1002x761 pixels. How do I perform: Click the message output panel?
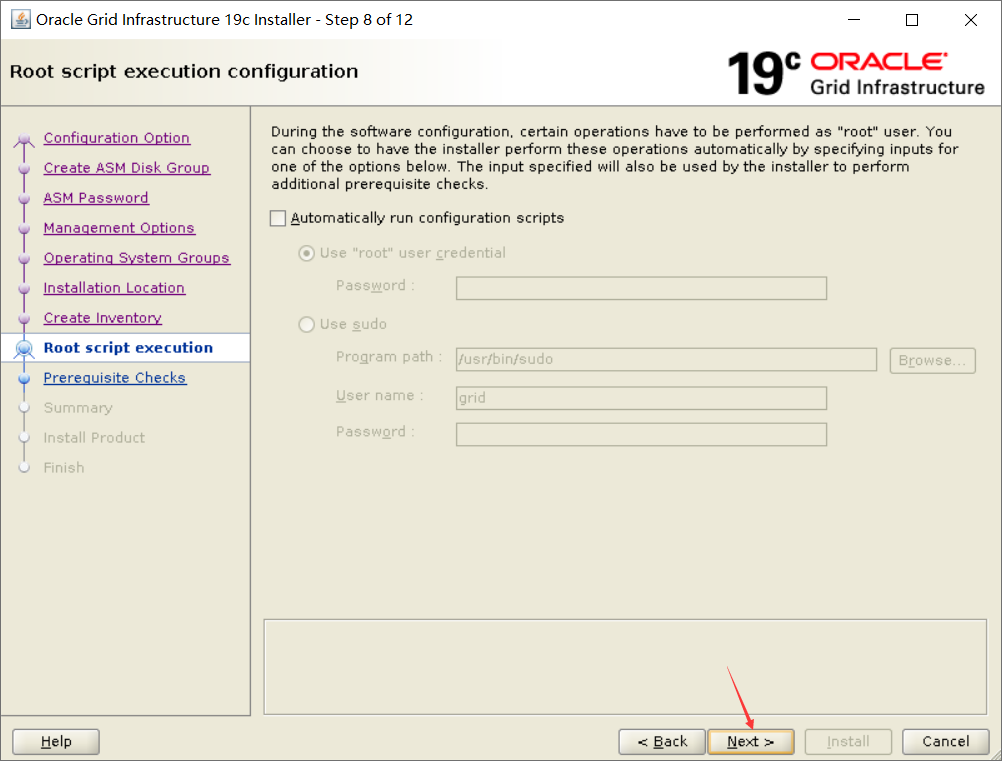[x=625, y=667]
